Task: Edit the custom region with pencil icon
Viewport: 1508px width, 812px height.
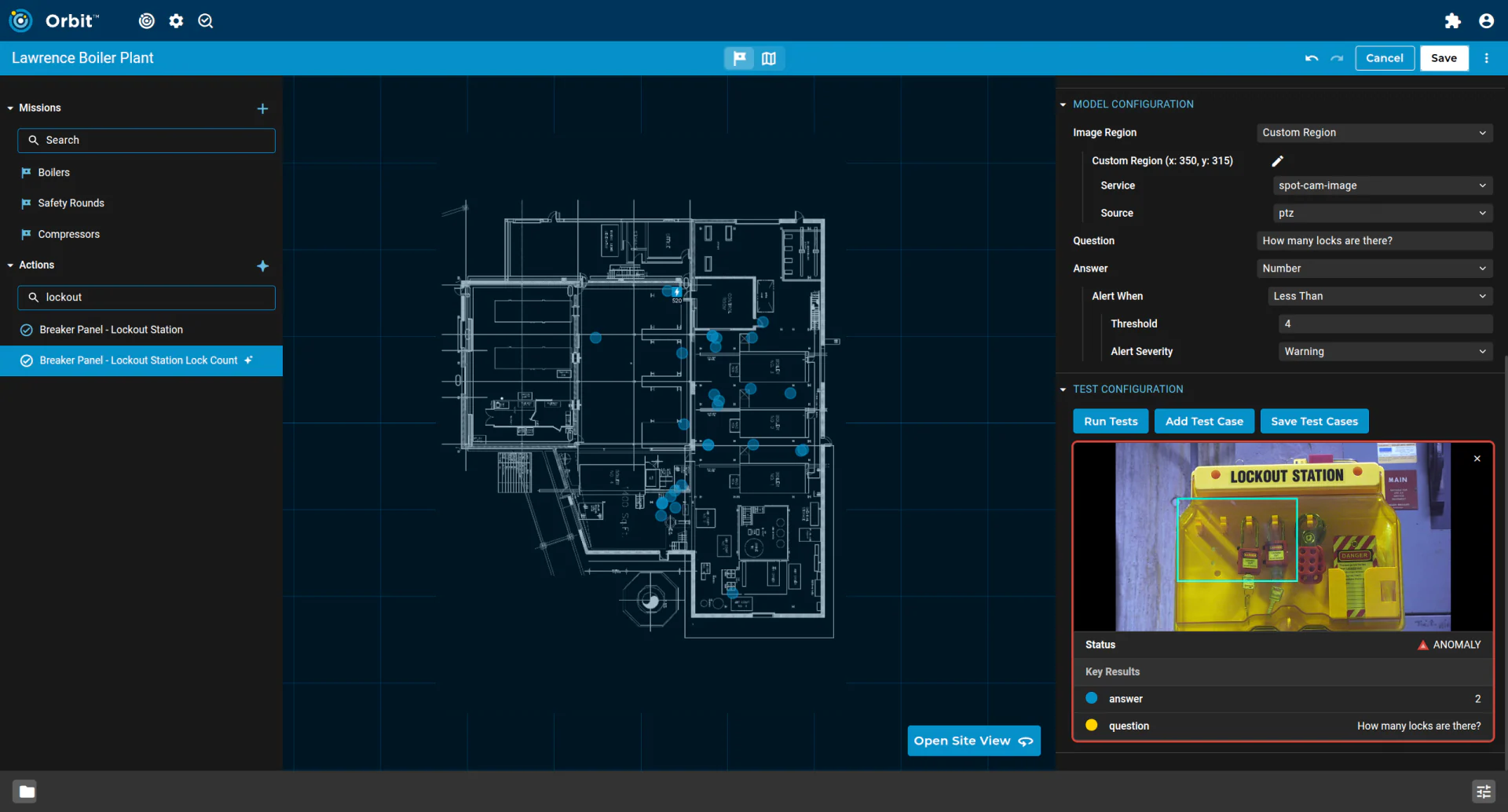Action: [x=1277, y=161]
